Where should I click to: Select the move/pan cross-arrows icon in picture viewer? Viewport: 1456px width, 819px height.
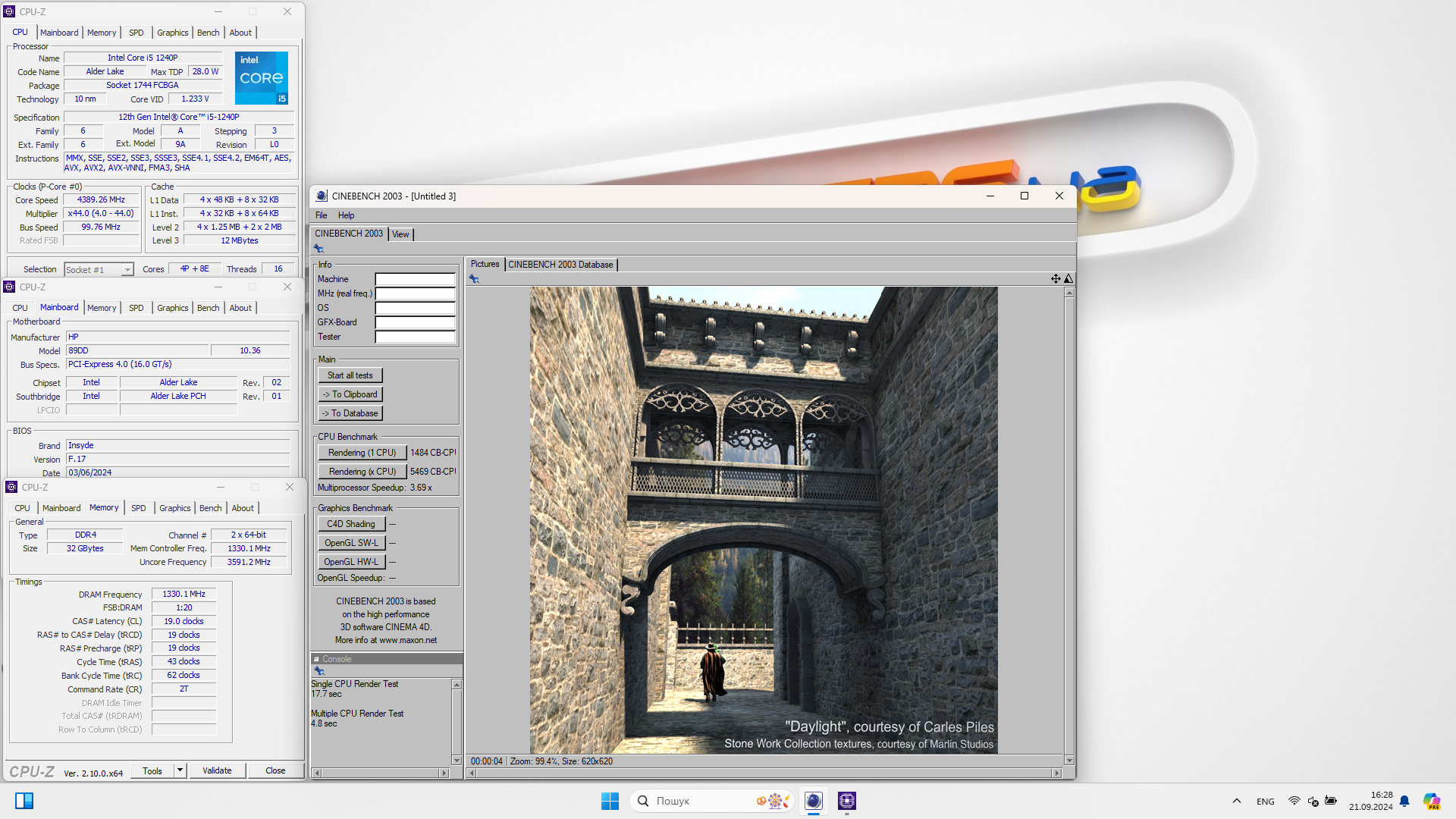point(1056,279)
